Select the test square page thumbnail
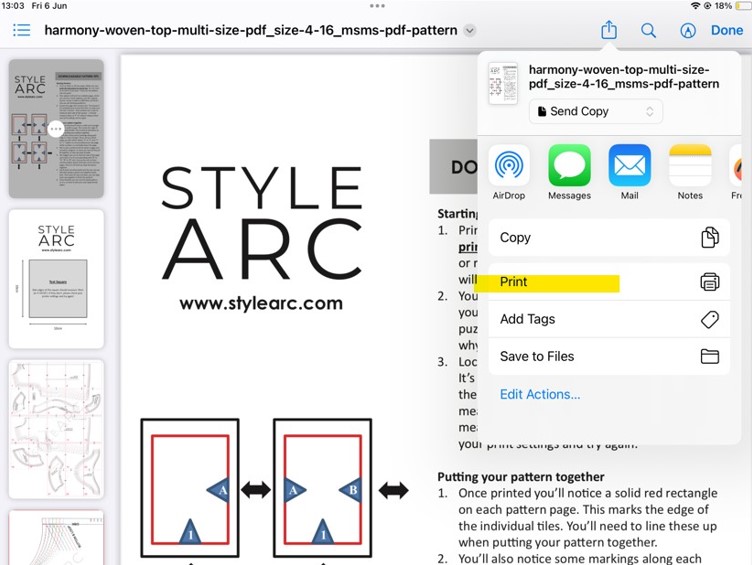 point(56,279)
